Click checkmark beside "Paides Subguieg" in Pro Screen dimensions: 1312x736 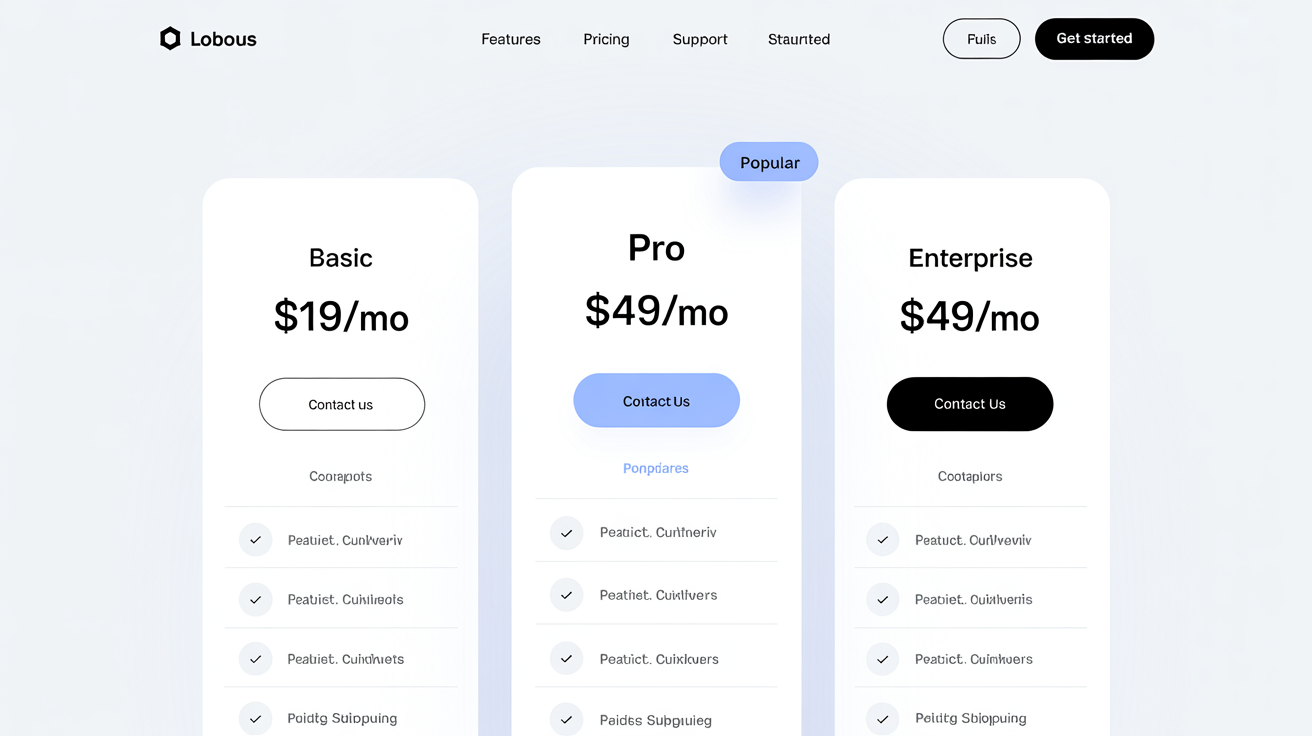(566, 719)
